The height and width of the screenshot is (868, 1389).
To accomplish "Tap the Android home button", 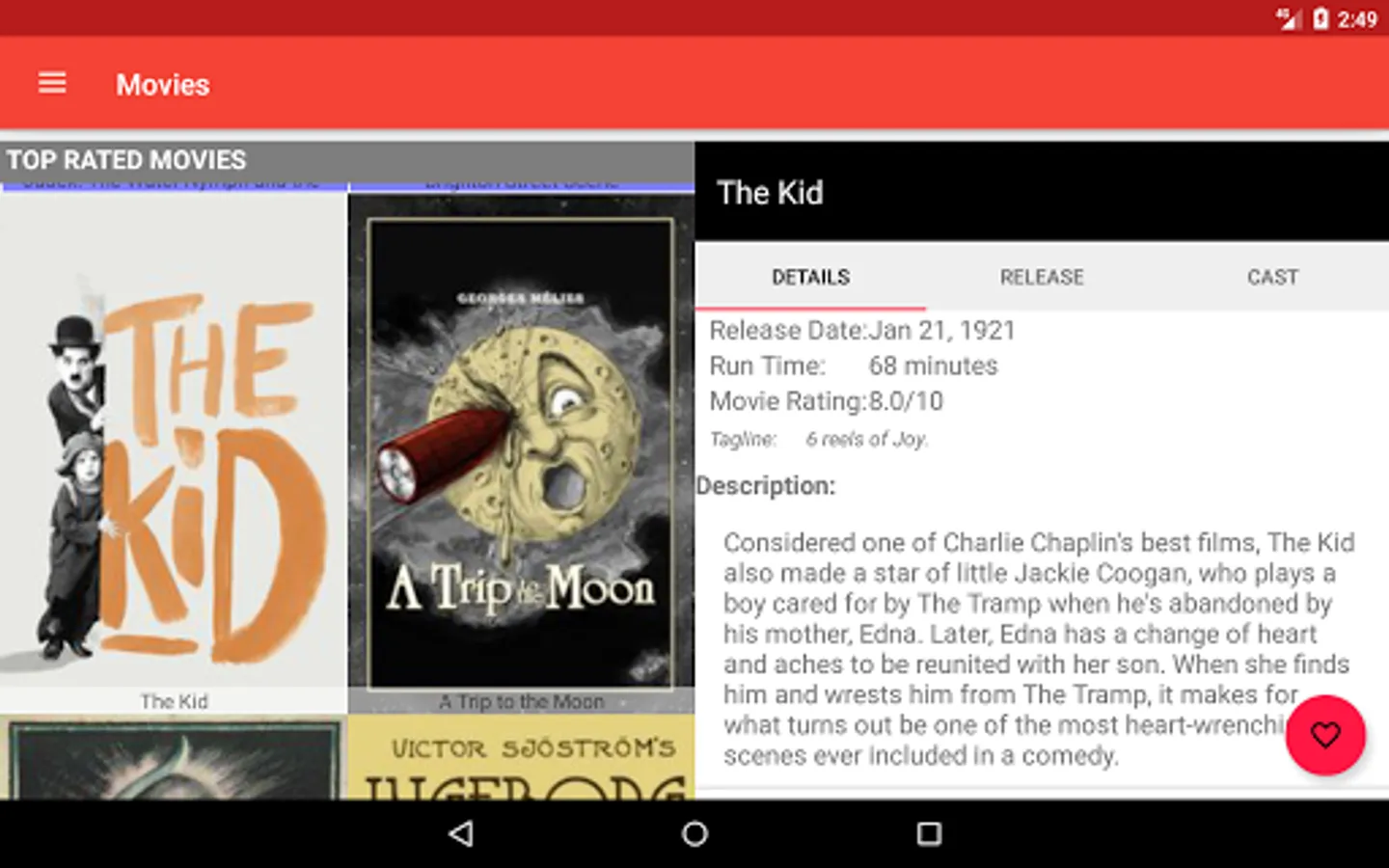I will tap(694, 833).
